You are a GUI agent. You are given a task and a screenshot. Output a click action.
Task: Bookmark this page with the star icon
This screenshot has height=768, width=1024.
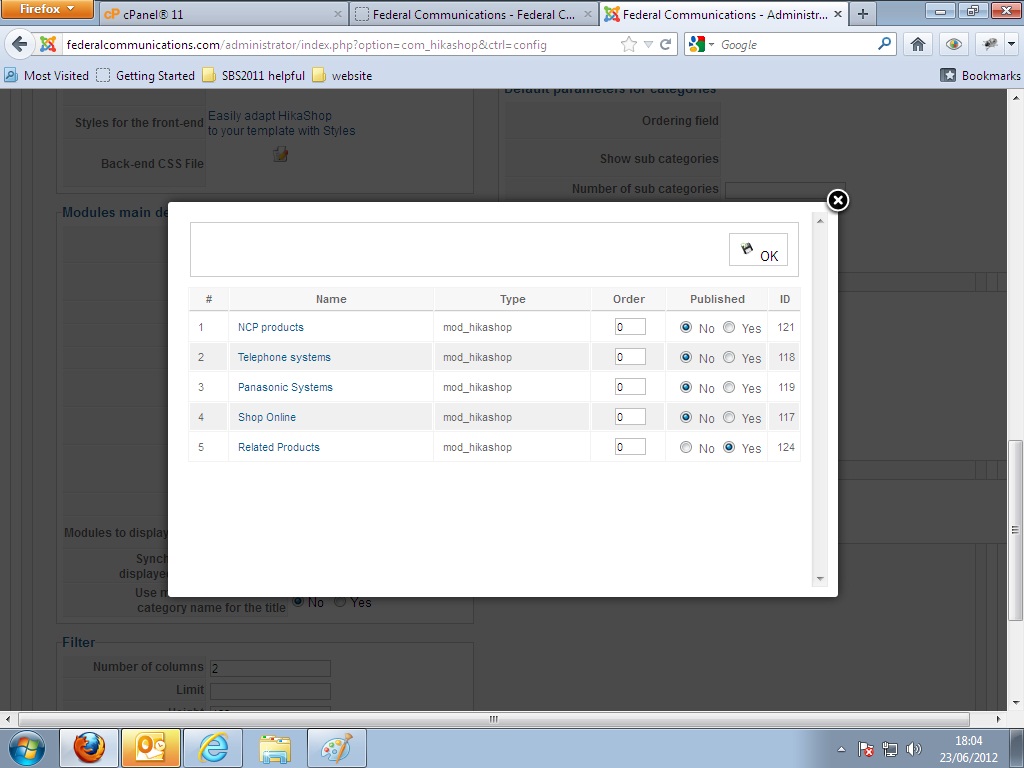pyautogui.click(x=628, y=44)
